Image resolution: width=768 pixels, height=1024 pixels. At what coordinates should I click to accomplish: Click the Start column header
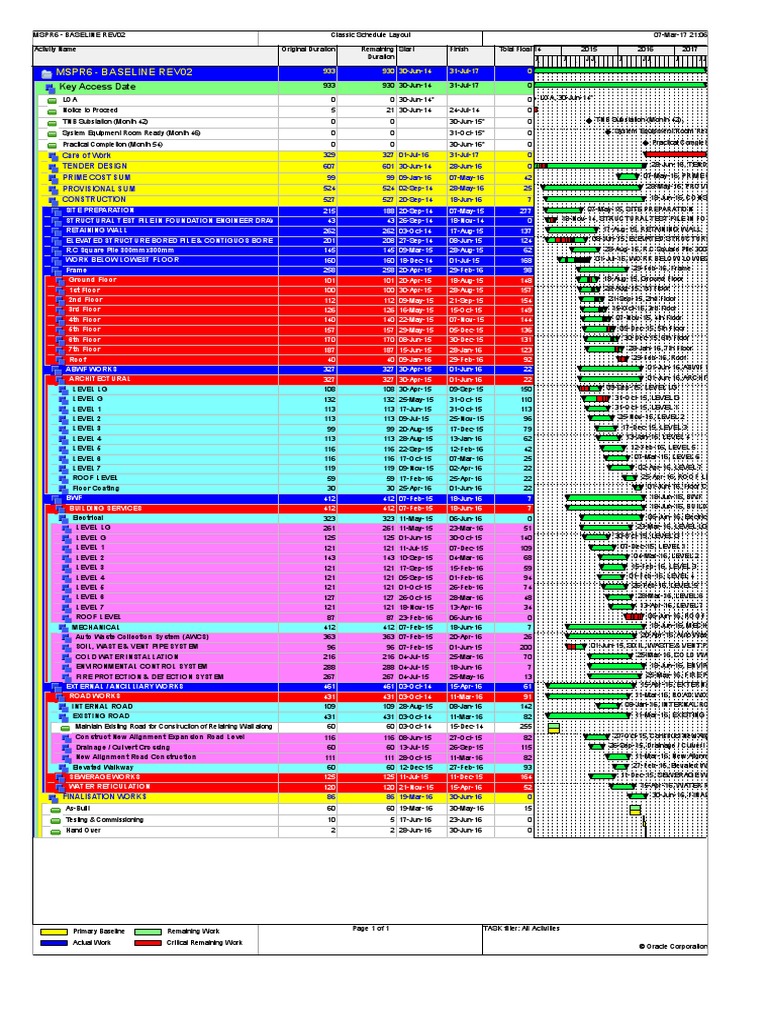pos(422,56)
